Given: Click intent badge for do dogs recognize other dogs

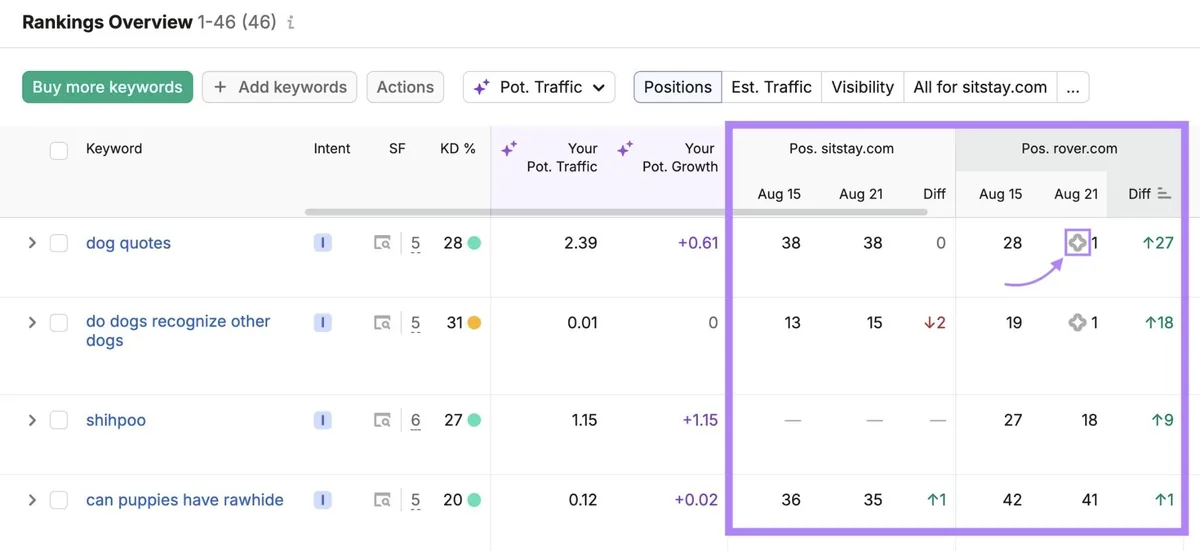Looking at the screenshot, I should (x=322, y=322).
